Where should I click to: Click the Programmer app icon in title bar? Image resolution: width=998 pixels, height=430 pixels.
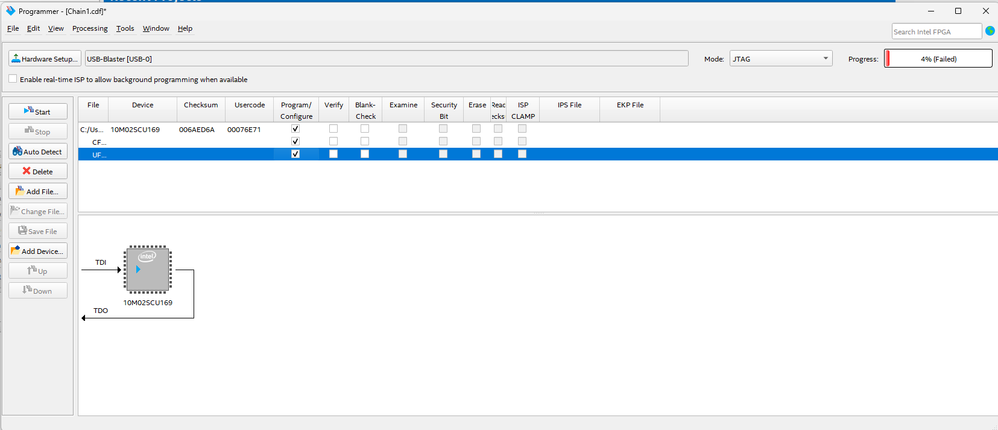(10, 11)
